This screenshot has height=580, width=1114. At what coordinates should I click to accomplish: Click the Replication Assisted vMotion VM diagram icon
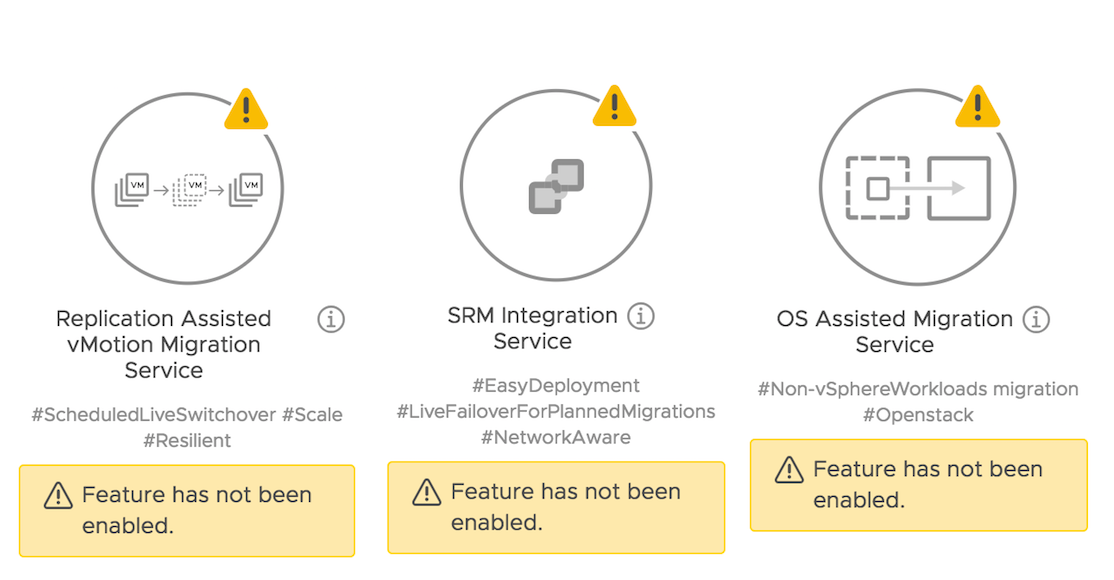pos(189,188)
